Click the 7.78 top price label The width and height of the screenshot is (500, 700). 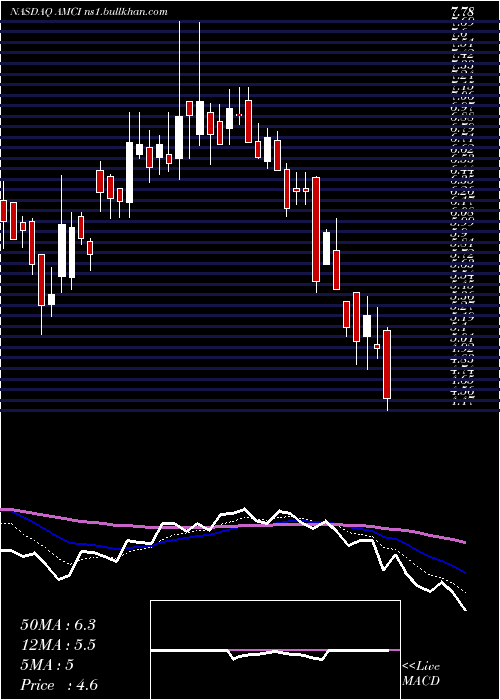(x=462, y=12)
